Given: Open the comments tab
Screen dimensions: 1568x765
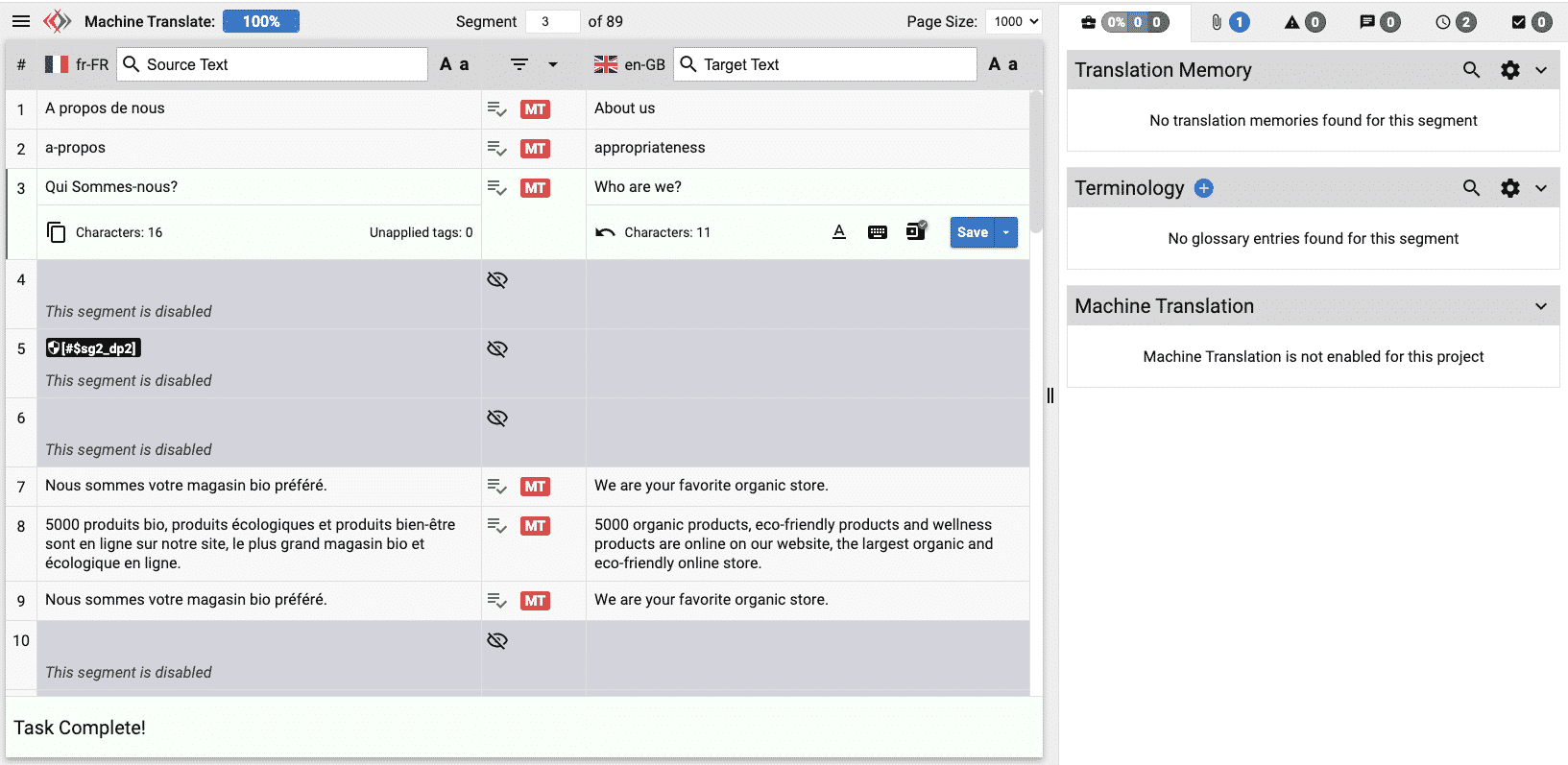Looking at the screenshot, I should pyautogui.click(x=1379, y=22).
